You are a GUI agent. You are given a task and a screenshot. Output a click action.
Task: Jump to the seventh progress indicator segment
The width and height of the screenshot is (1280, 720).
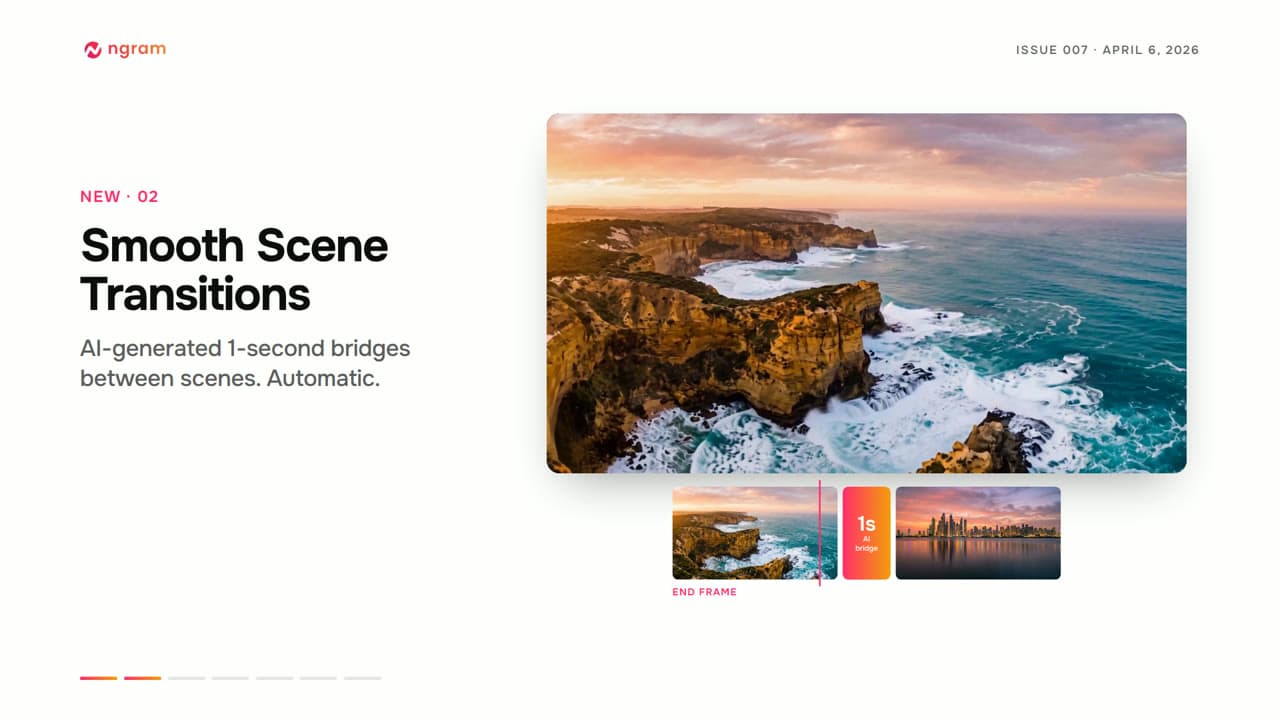click(362, 678)
